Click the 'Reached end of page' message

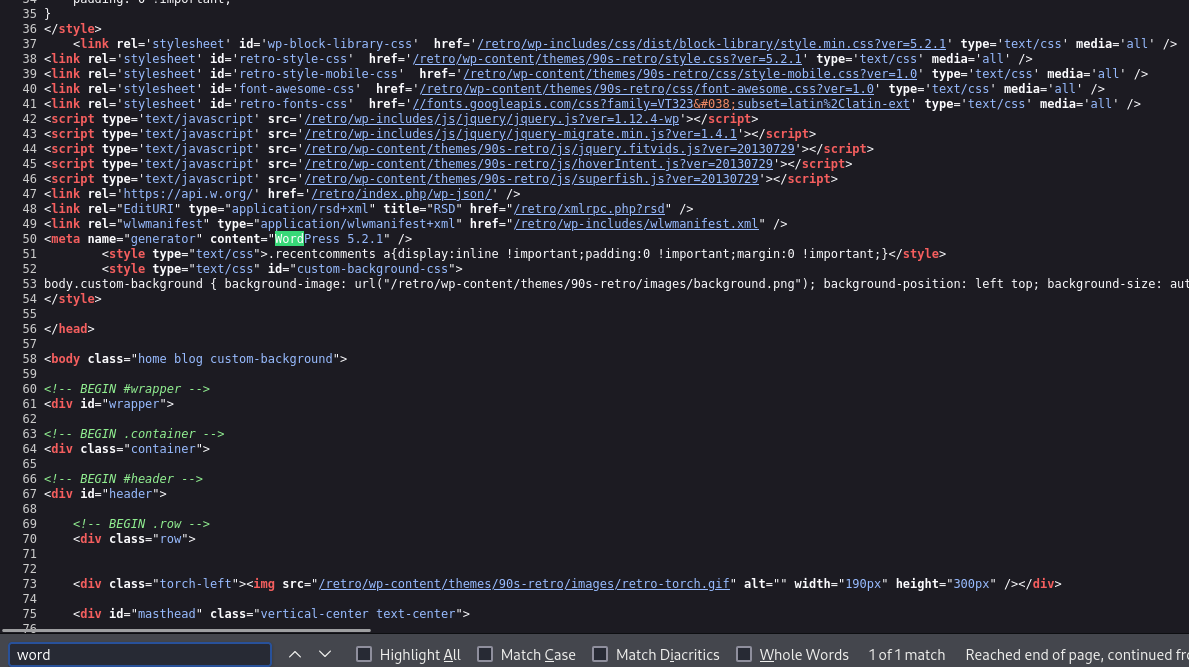point(1077,655)
